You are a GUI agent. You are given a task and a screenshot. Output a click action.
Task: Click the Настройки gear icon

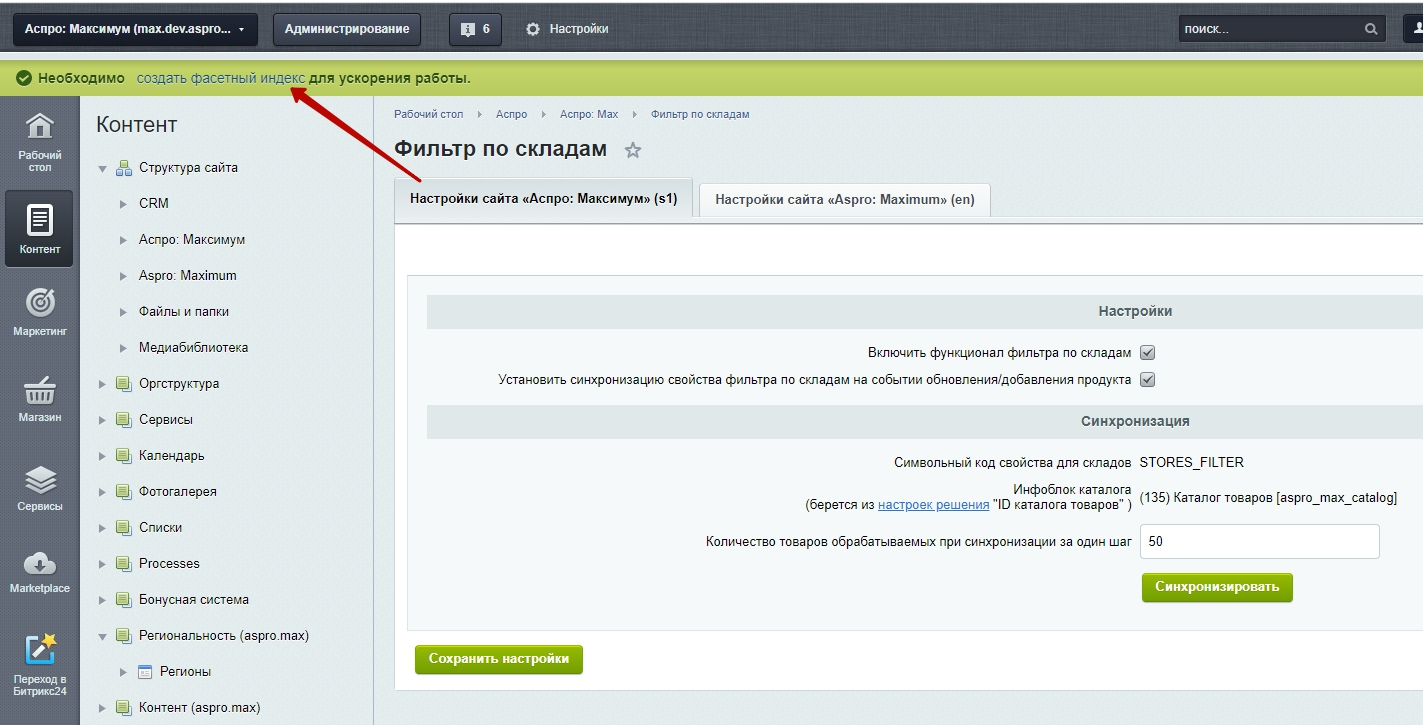point(533,29)
